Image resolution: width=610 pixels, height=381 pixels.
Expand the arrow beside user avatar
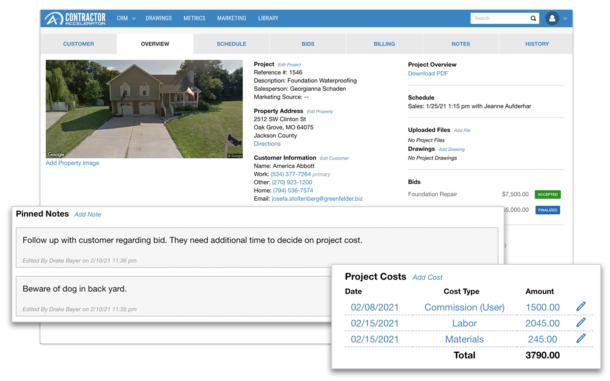tap(565, 18)
